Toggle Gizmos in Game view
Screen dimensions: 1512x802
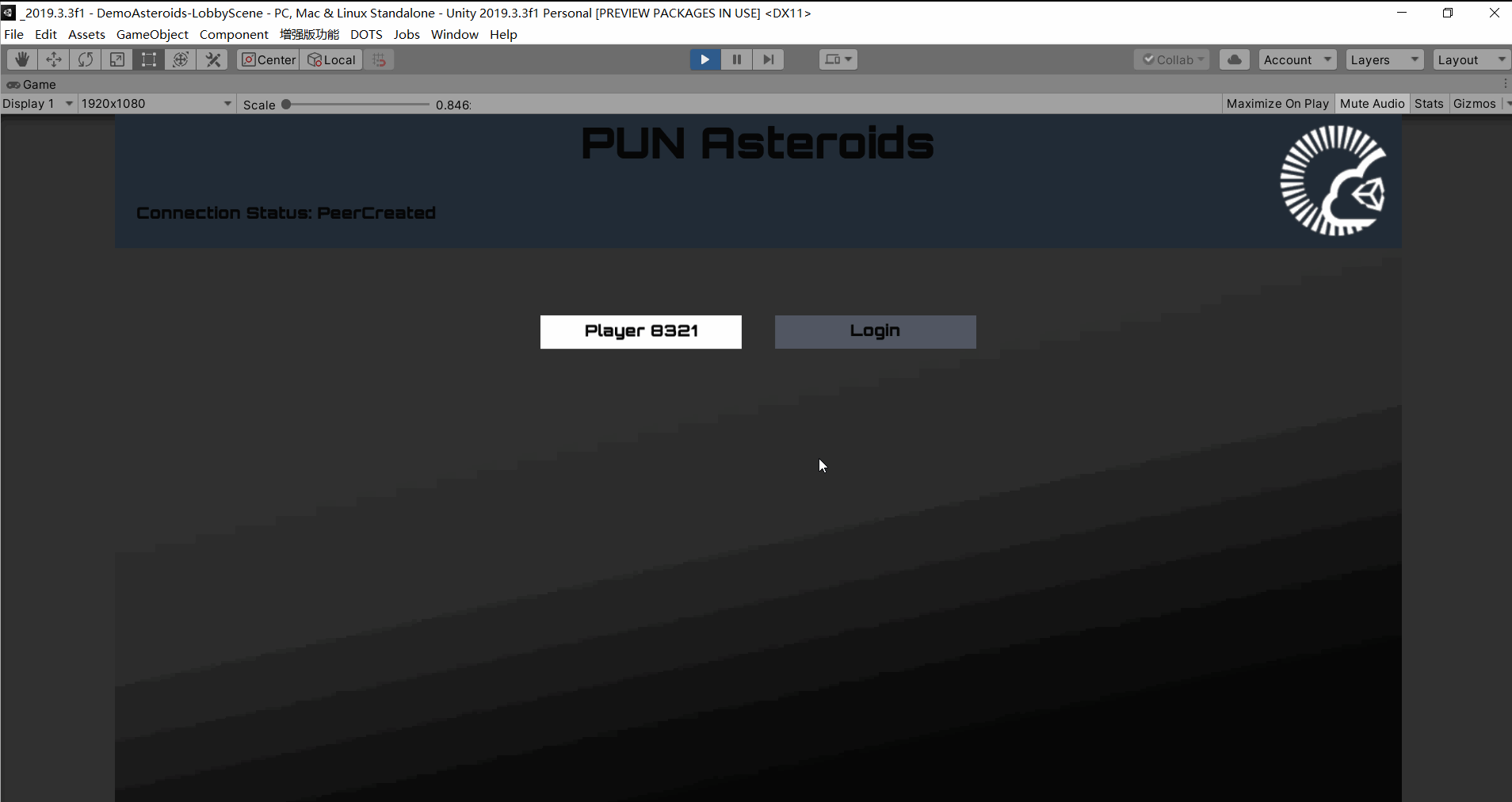[1475, 104]
